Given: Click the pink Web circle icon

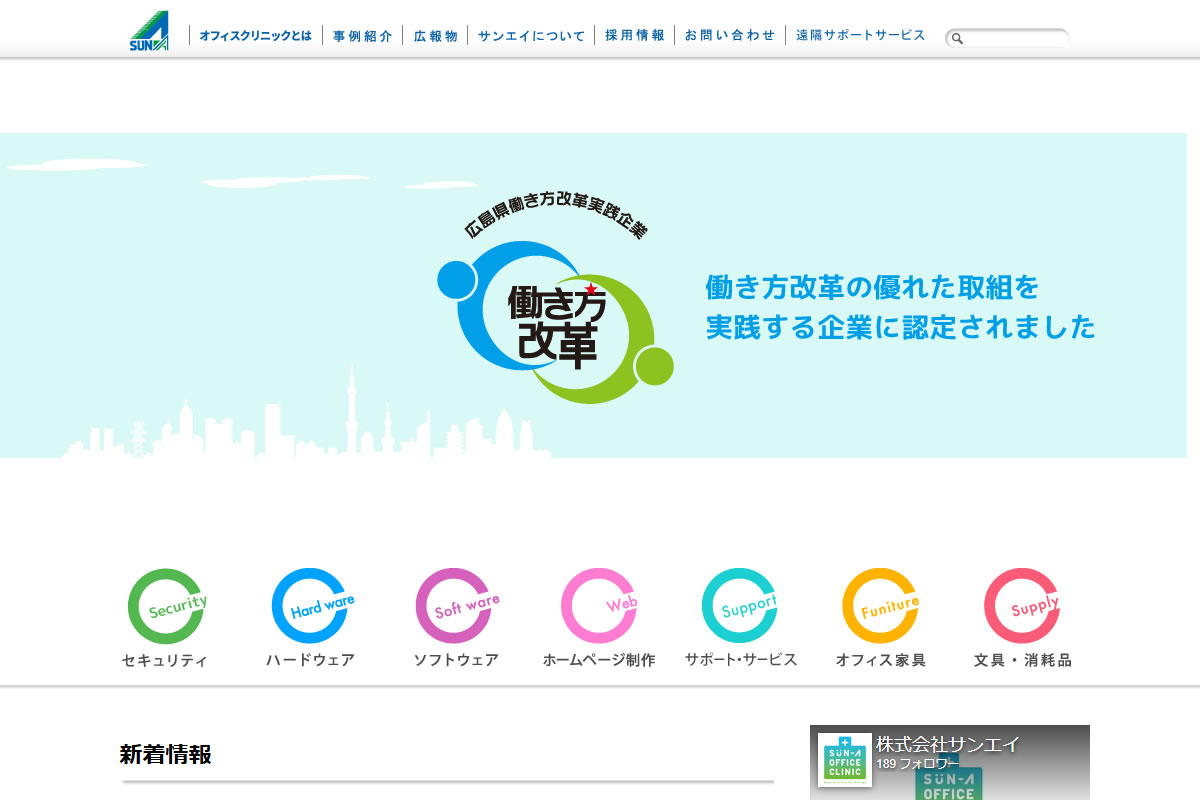Looking at the screenshot, I should [x=598, y=606].
